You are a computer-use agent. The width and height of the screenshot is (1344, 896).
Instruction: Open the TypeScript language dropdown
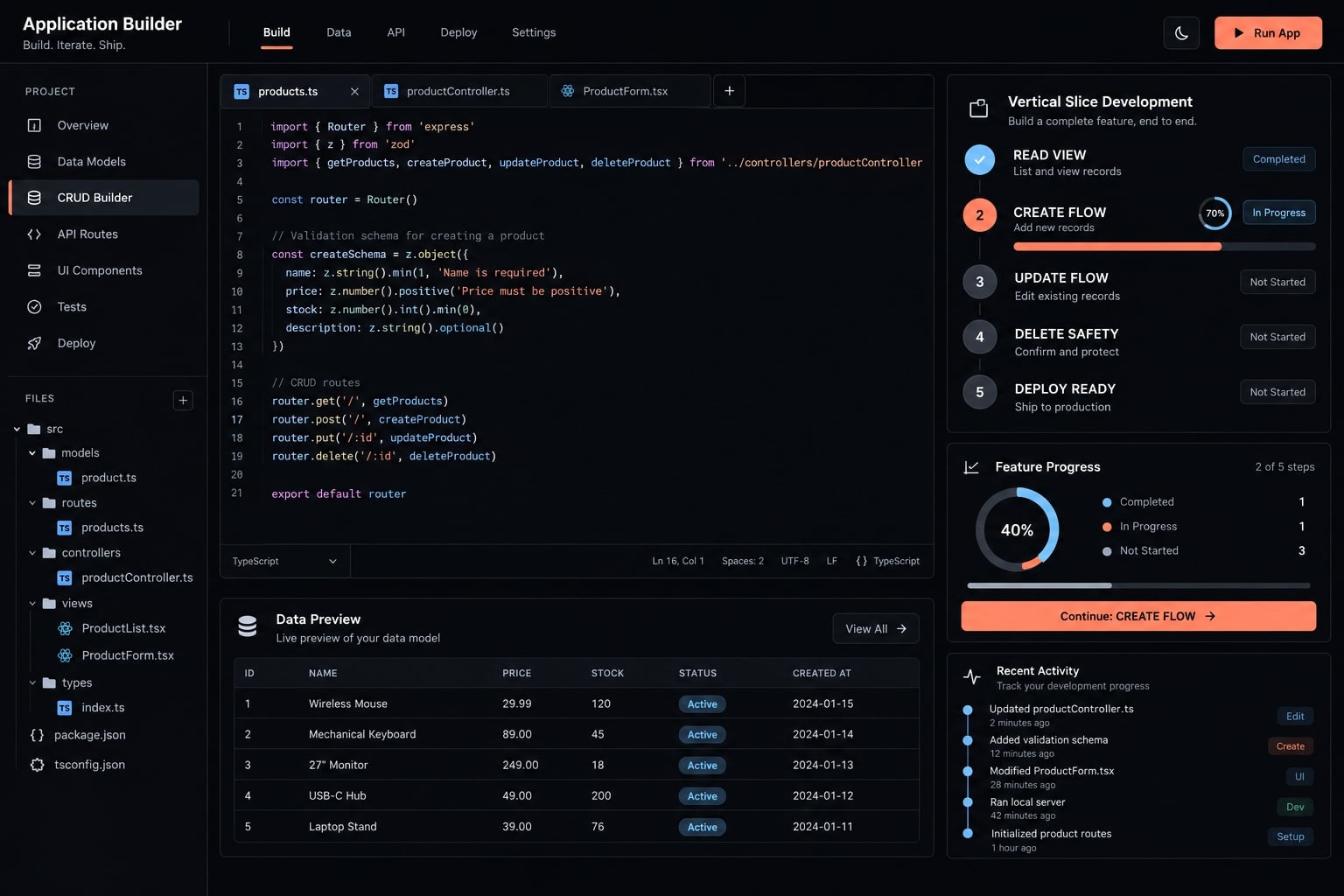(284, 561)
